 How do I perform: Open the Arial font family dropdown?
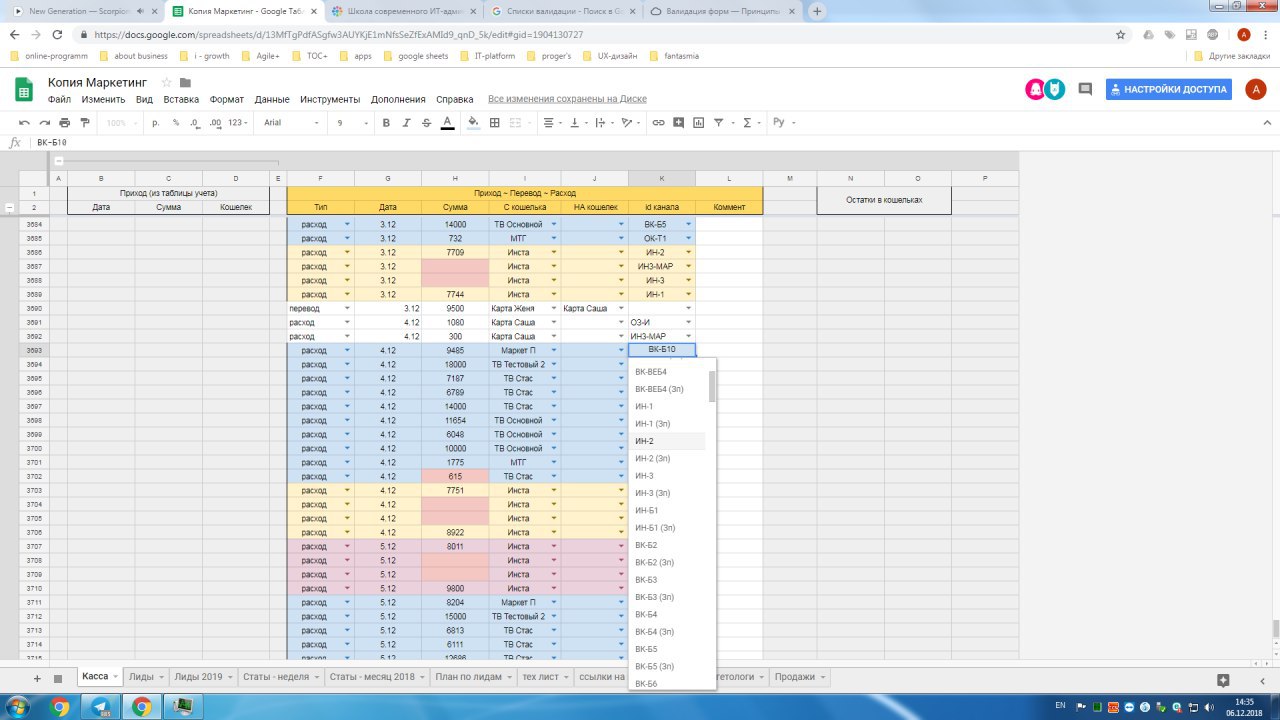coord(291,122)
